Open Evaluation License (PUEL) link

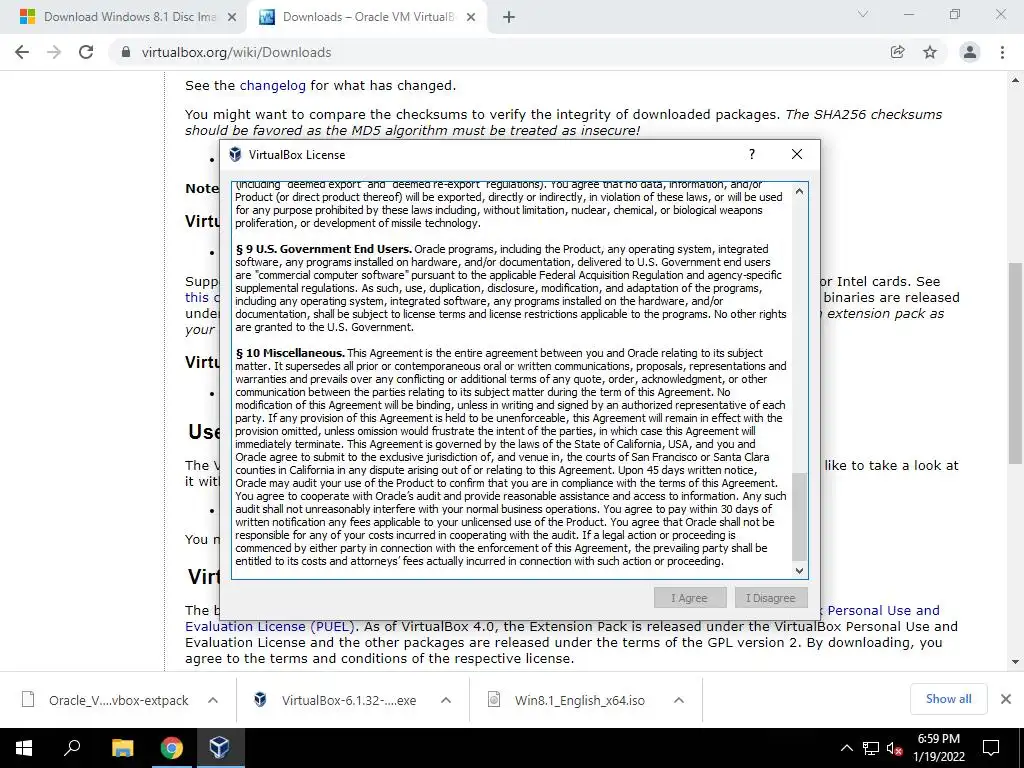(x=270, y=626)
